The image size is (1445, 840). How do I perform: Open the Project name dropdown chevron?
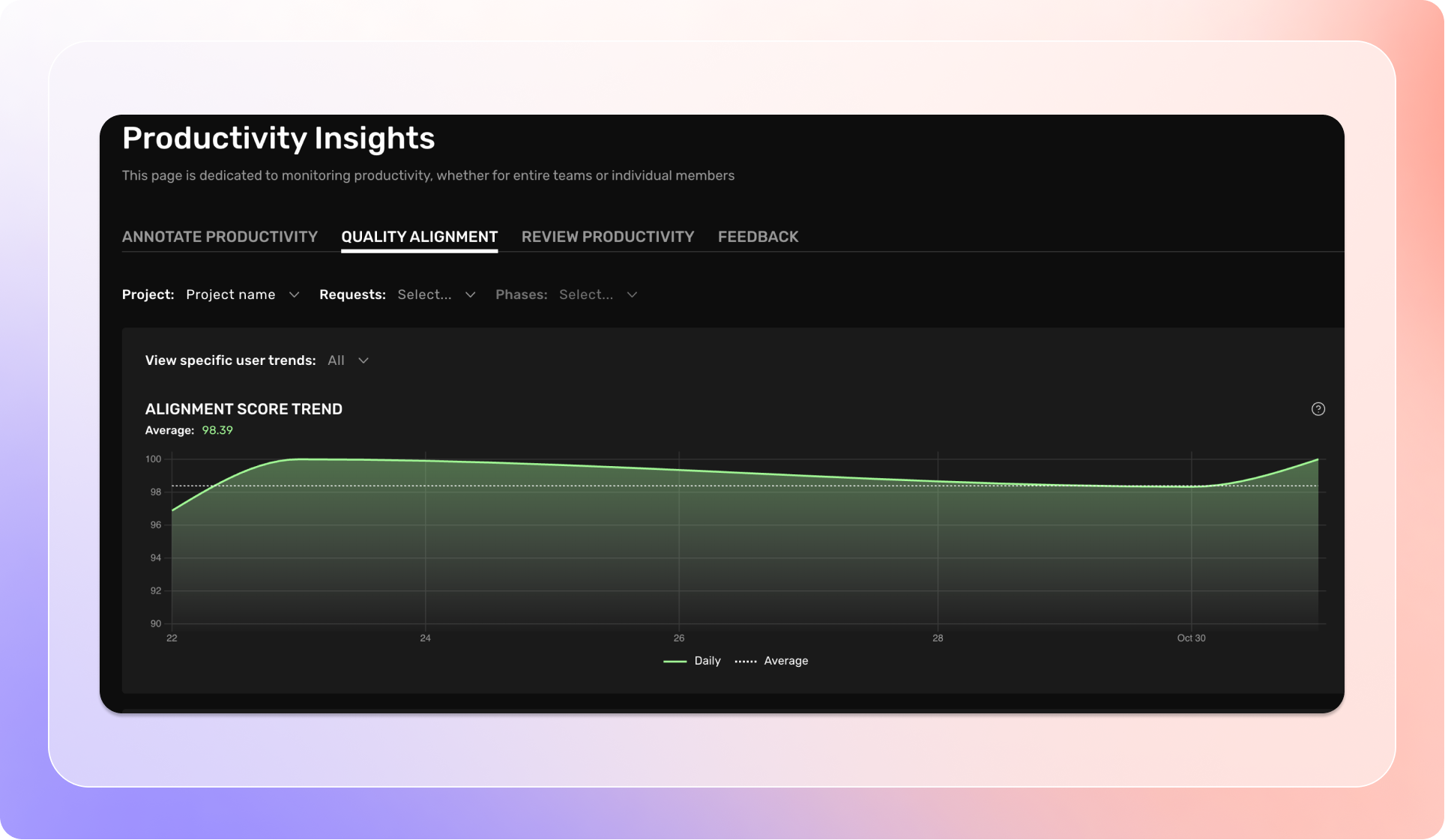click(x=294, y=295)
